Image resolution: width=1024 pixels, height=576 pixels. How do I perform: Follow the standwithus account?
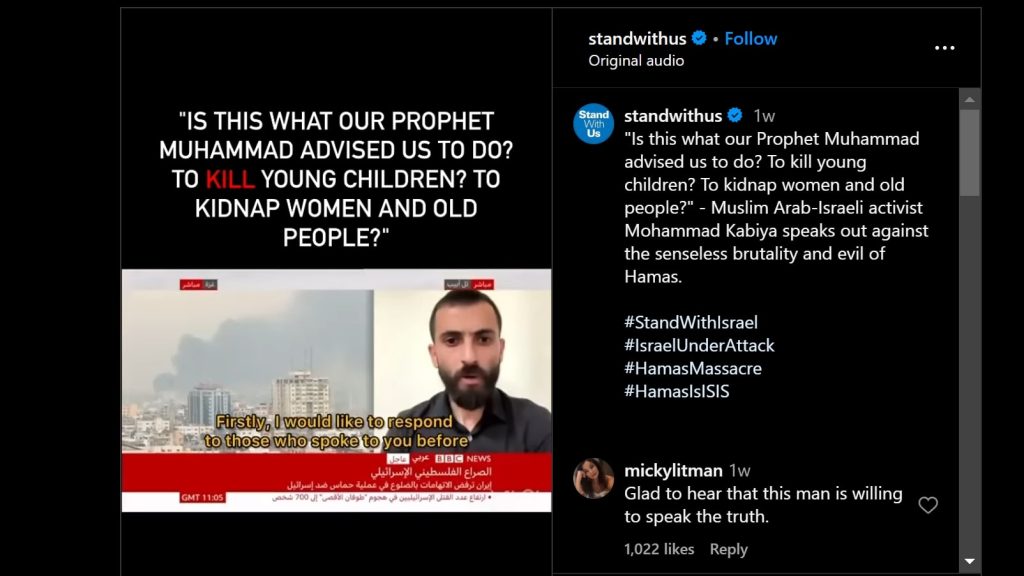[x=750, y=39]
